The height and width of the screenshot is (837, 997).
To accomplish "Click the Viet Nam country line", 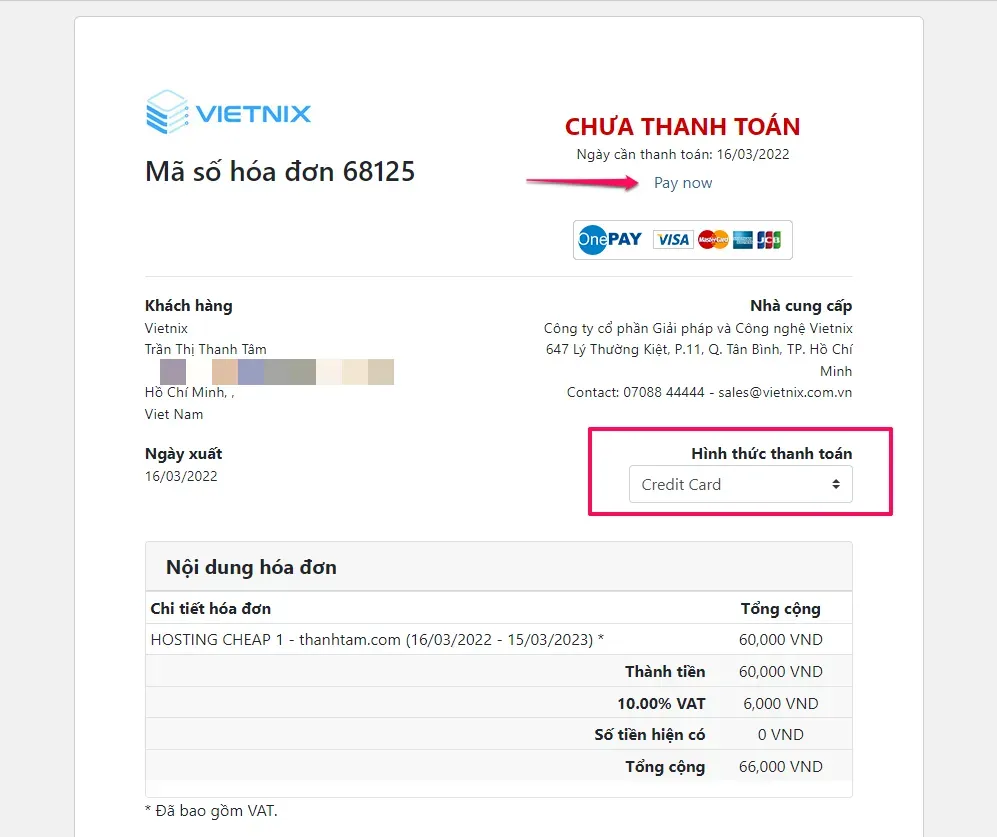I will pyautogui.click(x=174, y=414).
